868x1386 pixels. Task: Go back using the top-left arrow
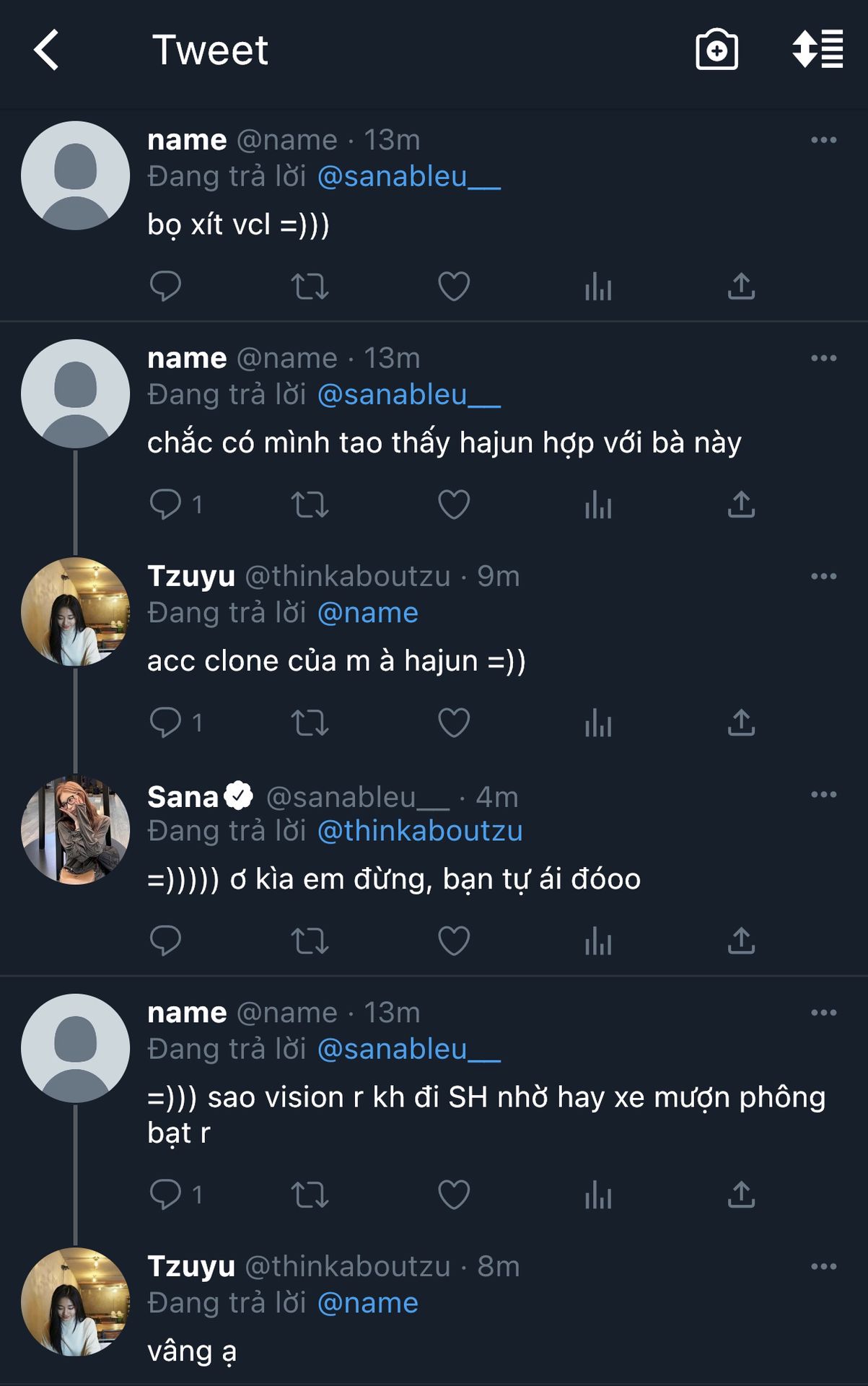click(46, 50)
